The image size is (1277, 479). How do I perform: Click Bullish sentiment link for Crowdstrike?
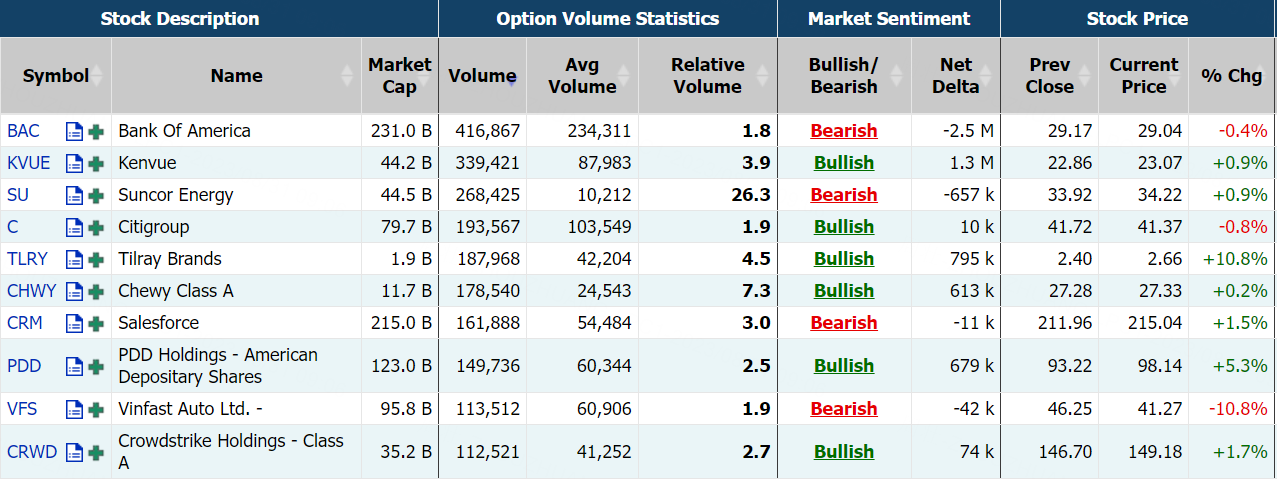click(844, 452)
